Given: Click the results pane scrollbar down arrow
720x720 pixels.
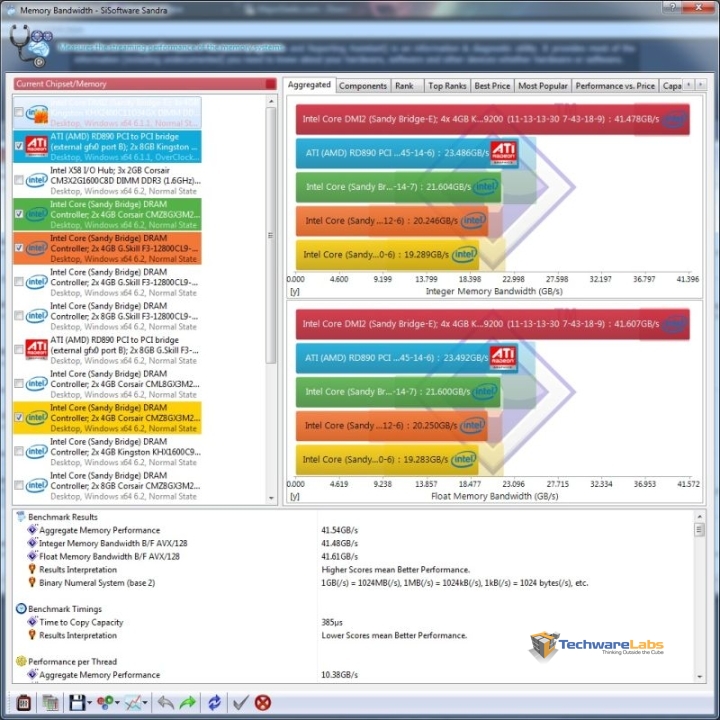Looking at the screenshot, I should click(x=699, y=676).
